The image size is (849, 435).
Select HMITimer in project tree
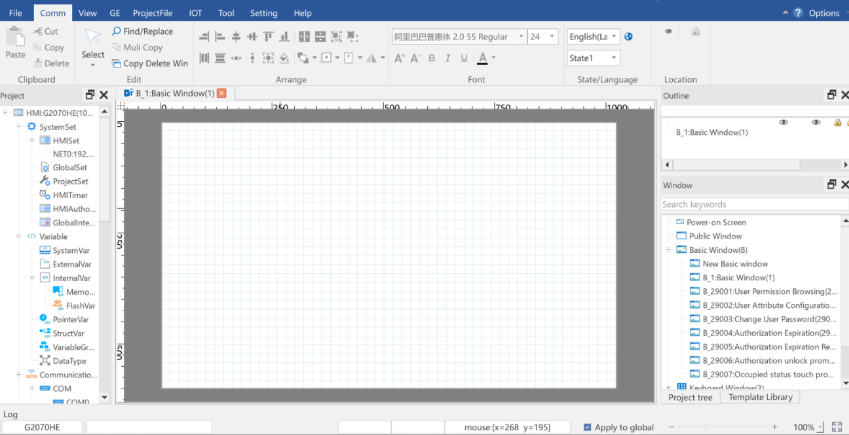click(70, 195)
